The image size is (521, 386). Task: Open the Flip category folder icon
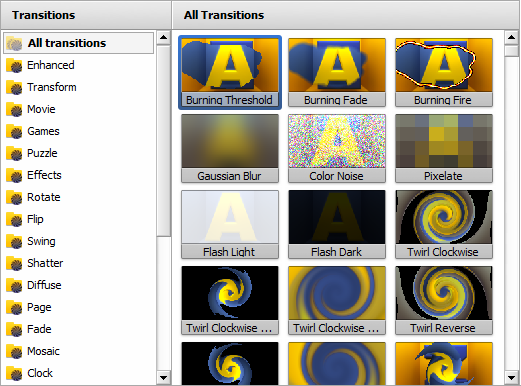[x=14, y=219]
